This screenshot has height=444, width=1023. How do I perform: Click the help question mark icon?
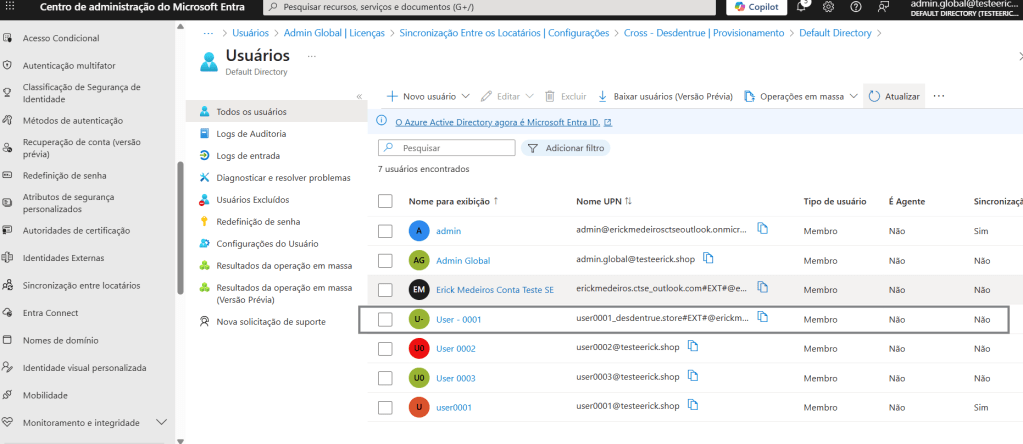(856, 7)
